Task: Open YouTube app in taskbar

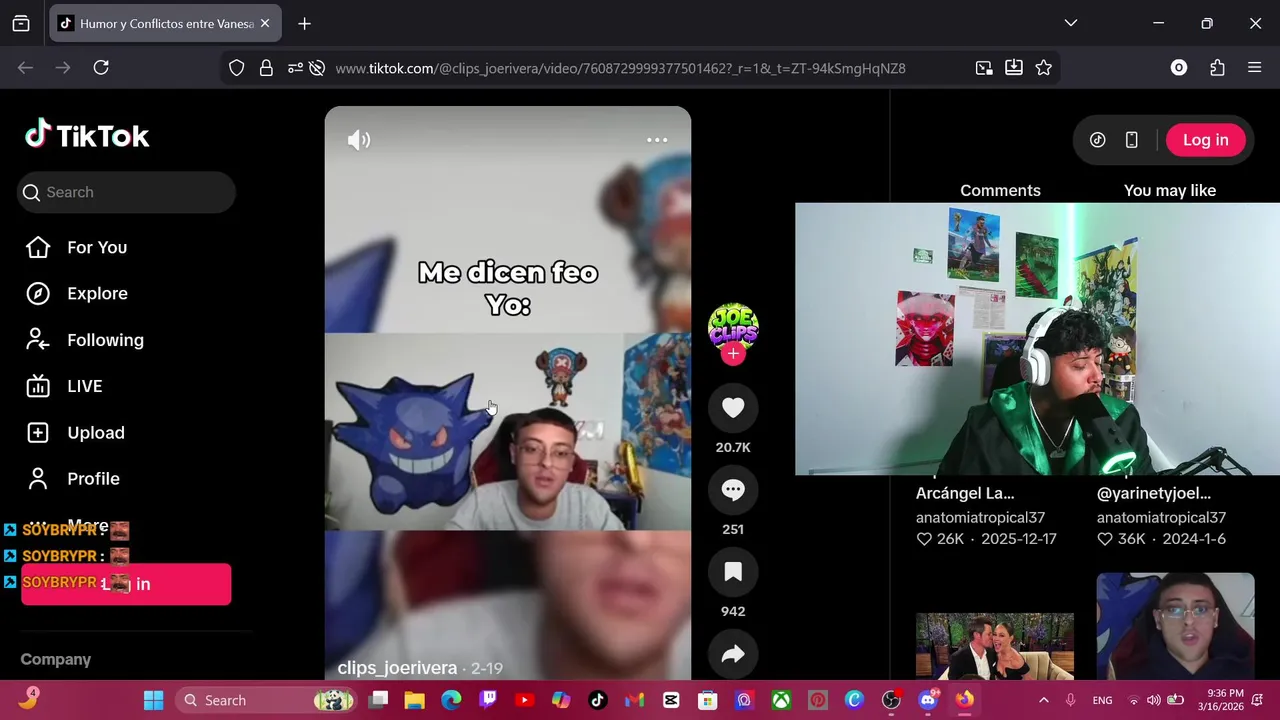Action: [x=524, y=700]
